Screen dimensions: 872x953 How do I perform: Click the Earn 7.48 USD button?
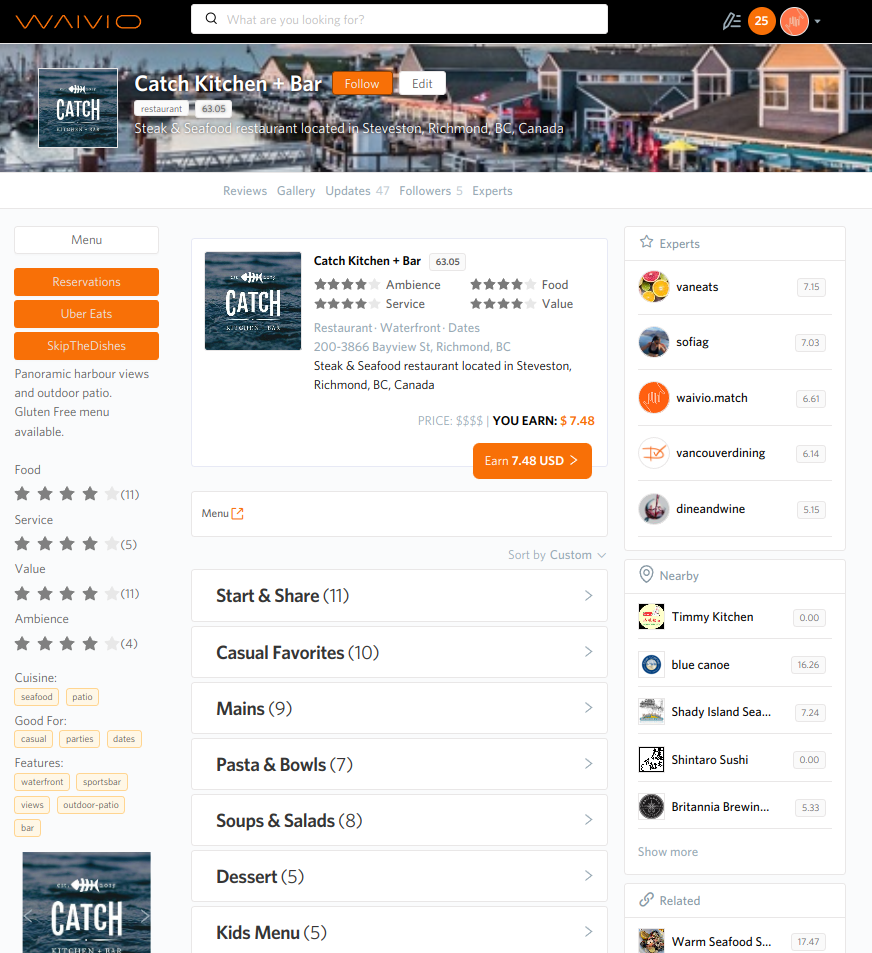click(532, 461)
